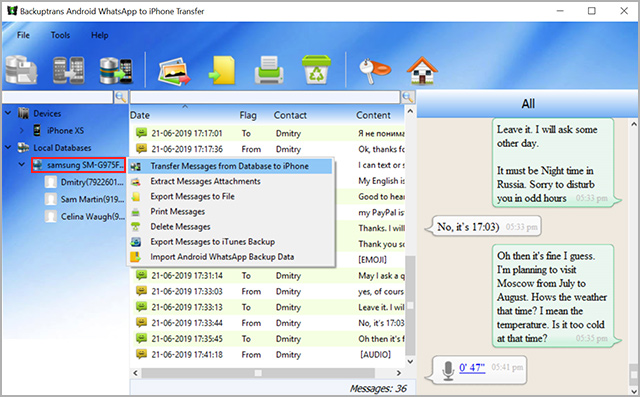This screenshot has height=397, width=640.
Task: Click up arrow of message list scrollbar
Action: (x=410, y=111)
